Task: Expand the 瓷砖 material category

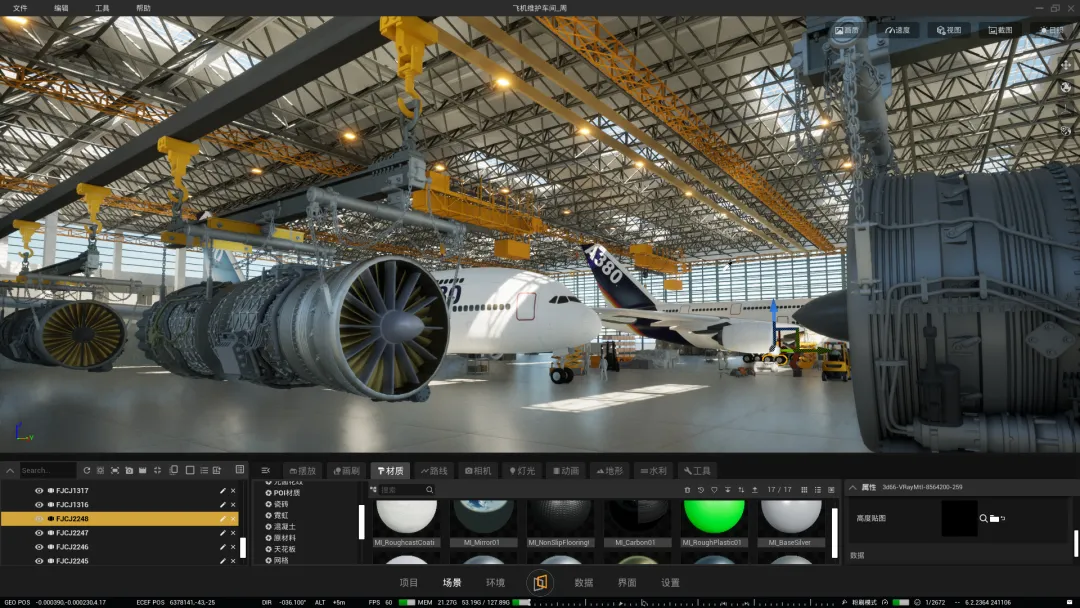Action: [269, 504]
